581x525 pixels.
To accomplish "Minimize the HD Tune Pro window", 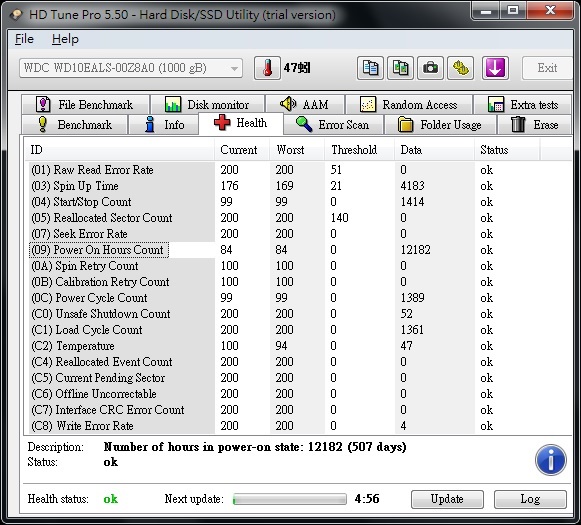I will pos(486,11).
